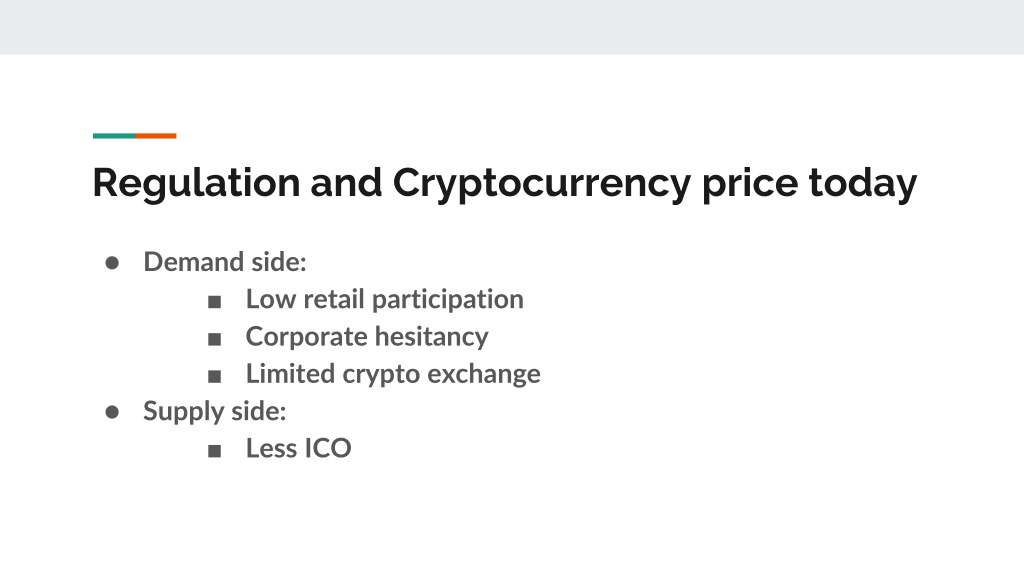Image resolution: width=1024 pixels, height=576 pixels.
Task: Select the Supply side: bullet text
Action: point(215,411)
